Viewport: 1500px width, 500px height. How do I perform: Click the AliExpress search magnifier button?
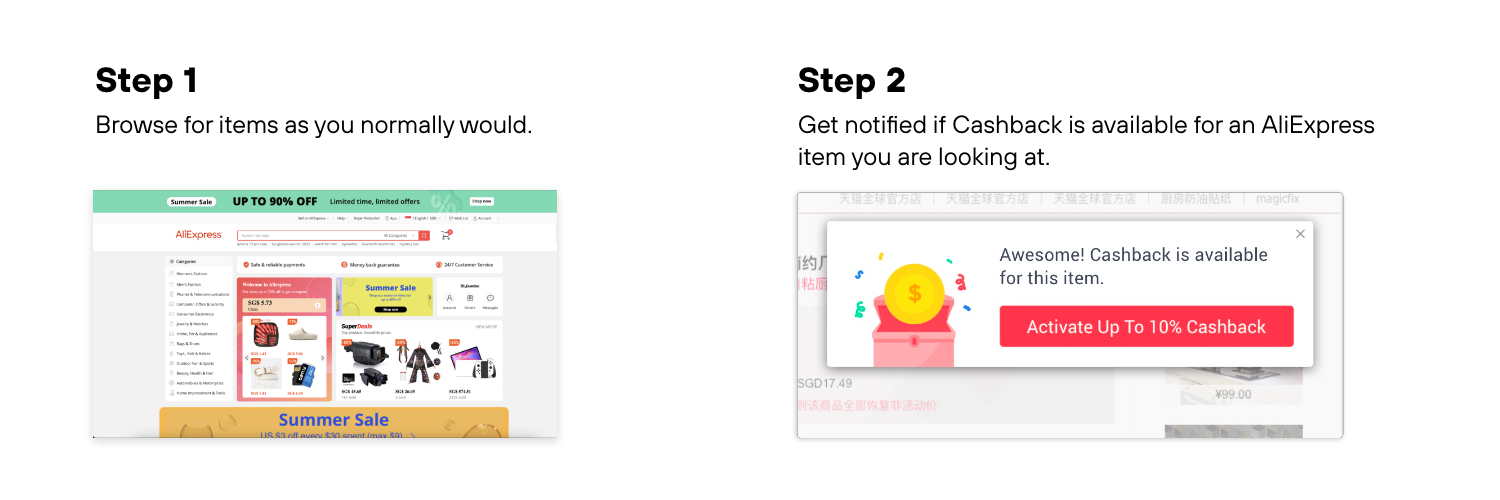tap(424, 235)
